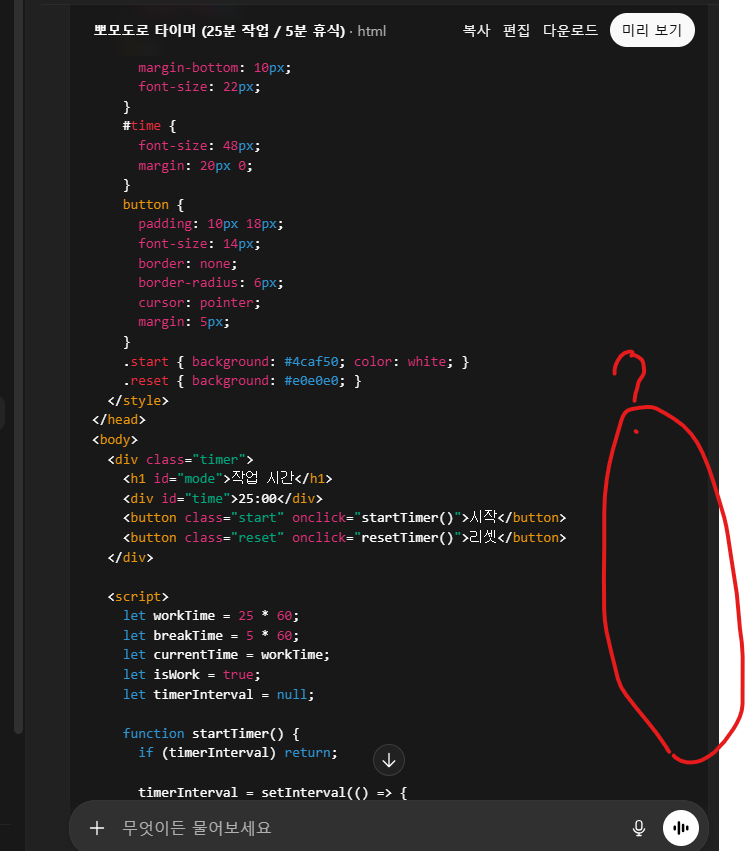Click 'let workTime = 25 * 60;'
Viewport: 745px width, 851px height.
(x=211, y=616)
